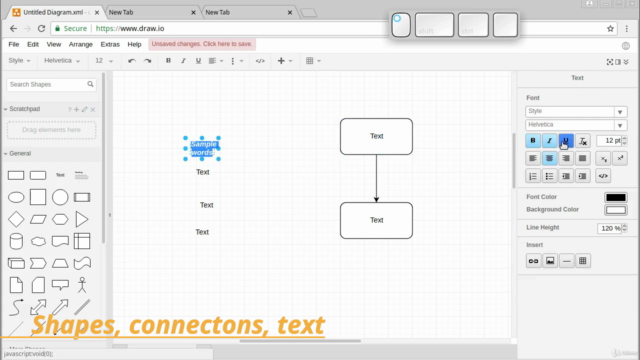Viewport: 640px width, 360px height.
Task: Select the ellipse shape in General
Action: point(16,198)
